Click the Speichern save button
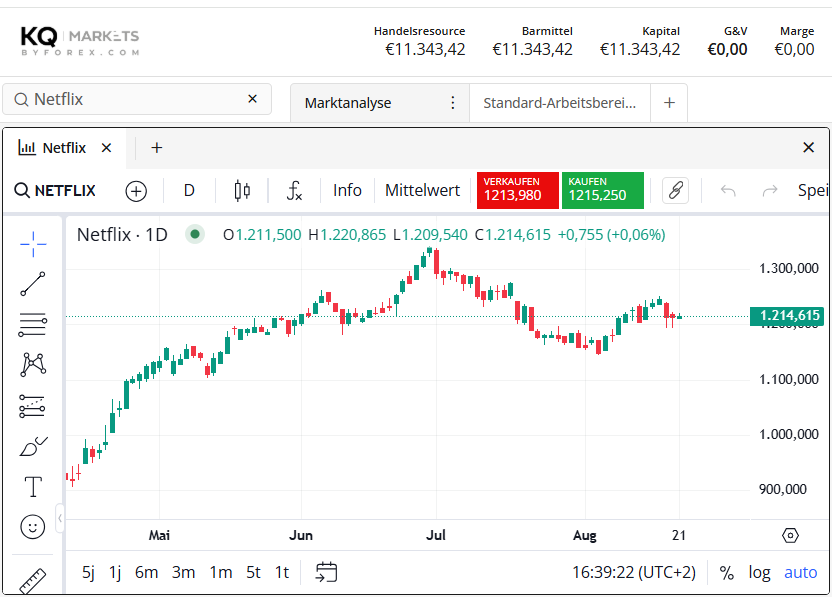Viewport: 832px width, 597px height. coord(813,191)
